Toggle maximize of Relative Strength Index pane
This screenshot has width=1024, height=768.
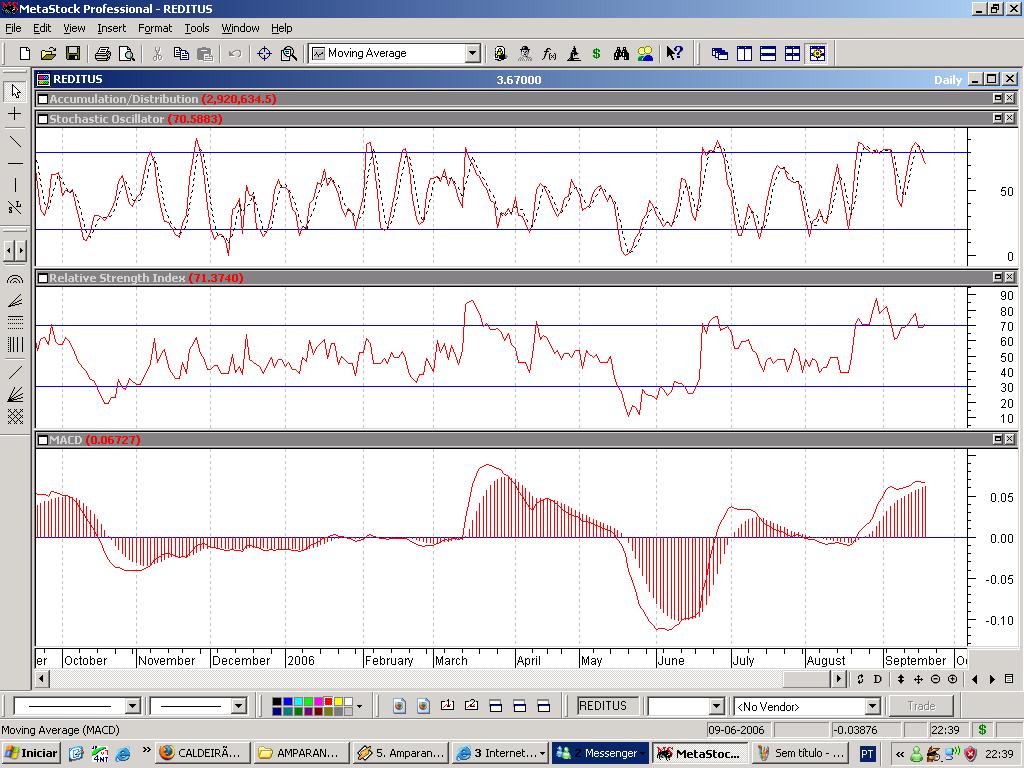997,277
